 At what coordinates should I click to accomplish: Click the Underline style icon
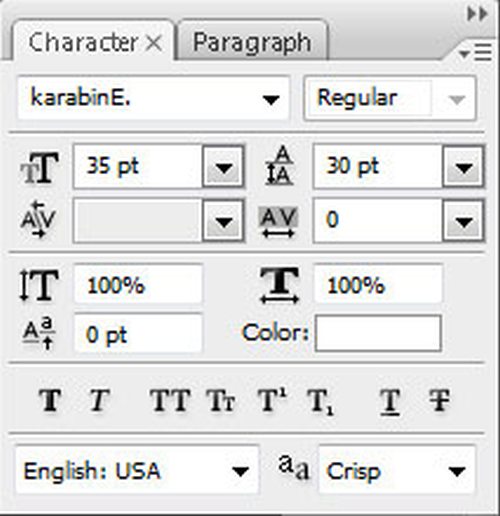click(x=390, y=402)
